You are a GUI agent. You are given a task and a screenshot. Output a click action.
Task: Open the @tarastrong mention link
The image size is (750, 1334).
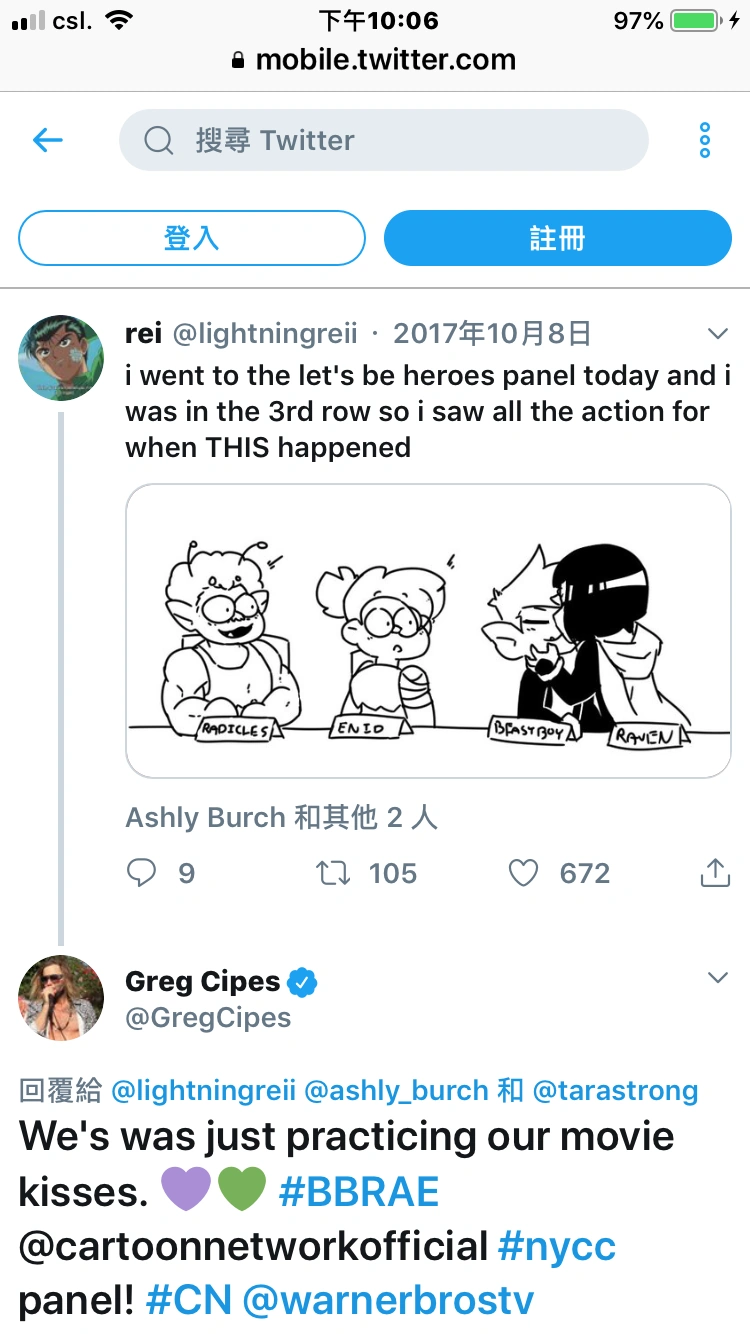(615, 1090)
